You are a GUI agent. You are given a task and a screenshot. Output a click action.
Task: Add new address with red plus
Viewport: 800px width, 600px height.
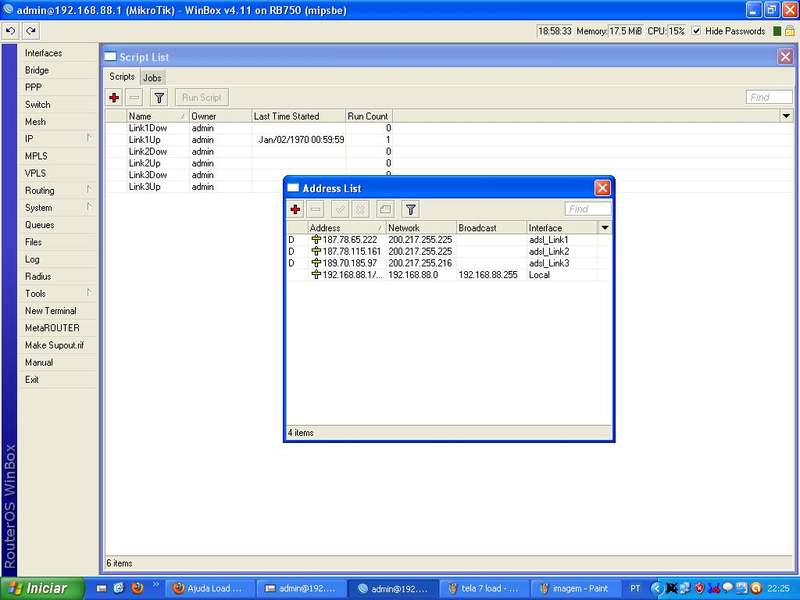295,209
